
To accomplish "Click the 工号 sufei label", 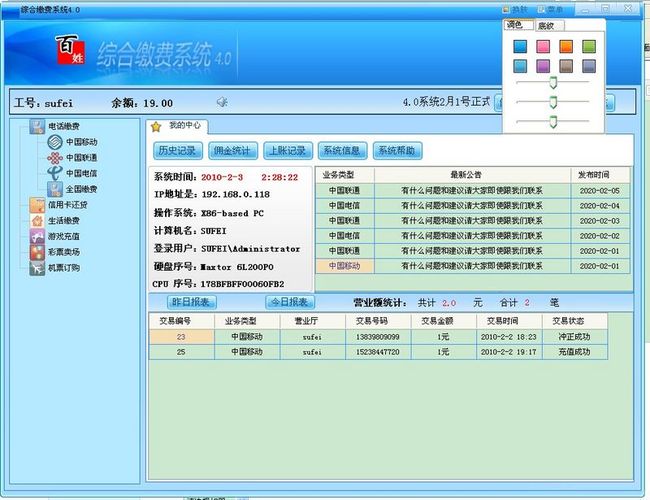I will pyautogui.click(x=44, y=103).
